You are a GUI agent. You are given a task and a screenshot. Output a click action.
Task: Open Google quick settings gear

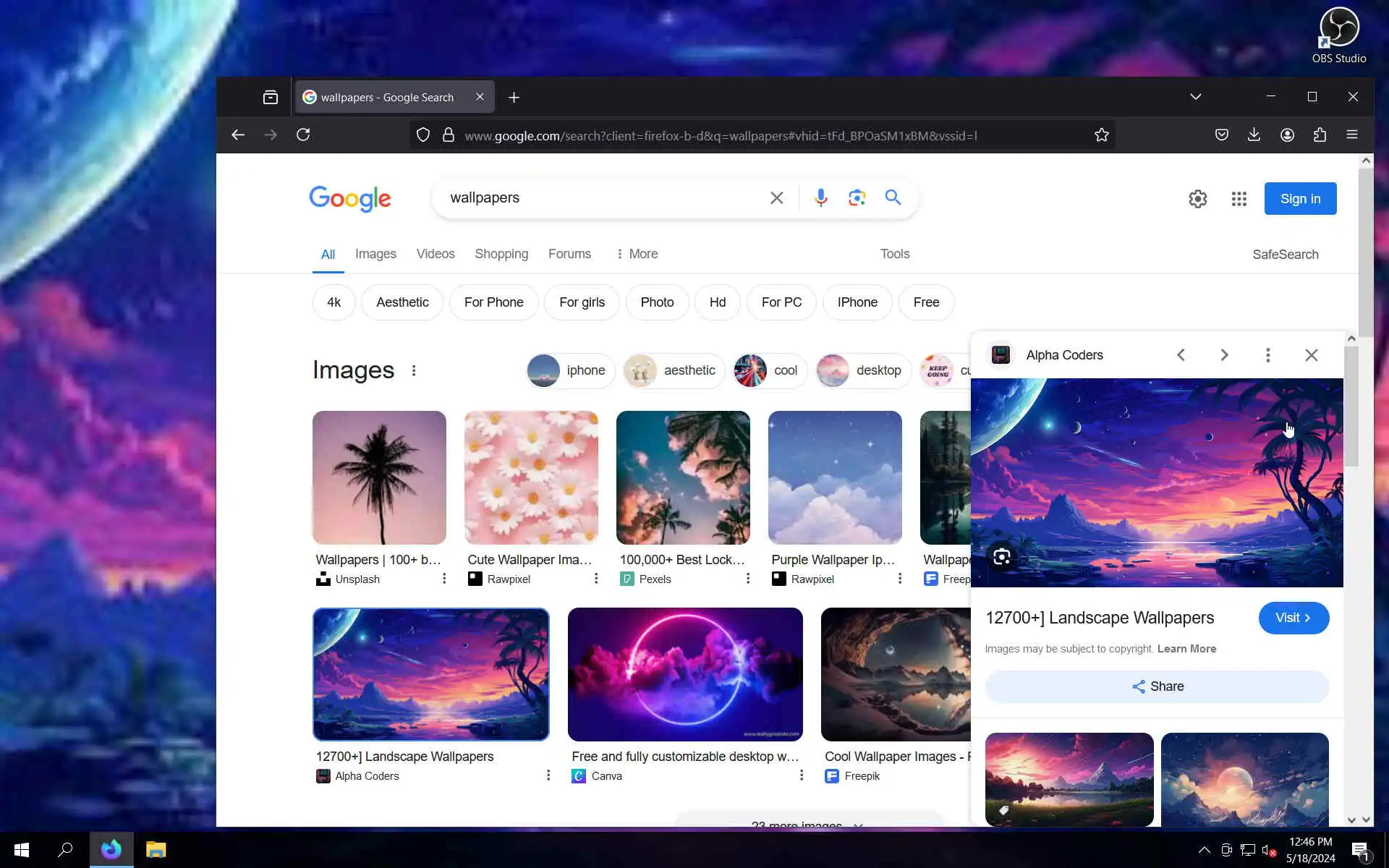(x=1197, y=199)
